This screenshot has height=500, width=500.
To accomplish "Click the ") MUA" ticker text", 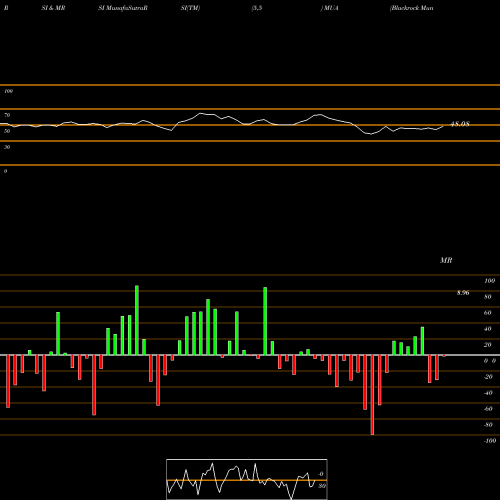I will [x=330, y=8].
